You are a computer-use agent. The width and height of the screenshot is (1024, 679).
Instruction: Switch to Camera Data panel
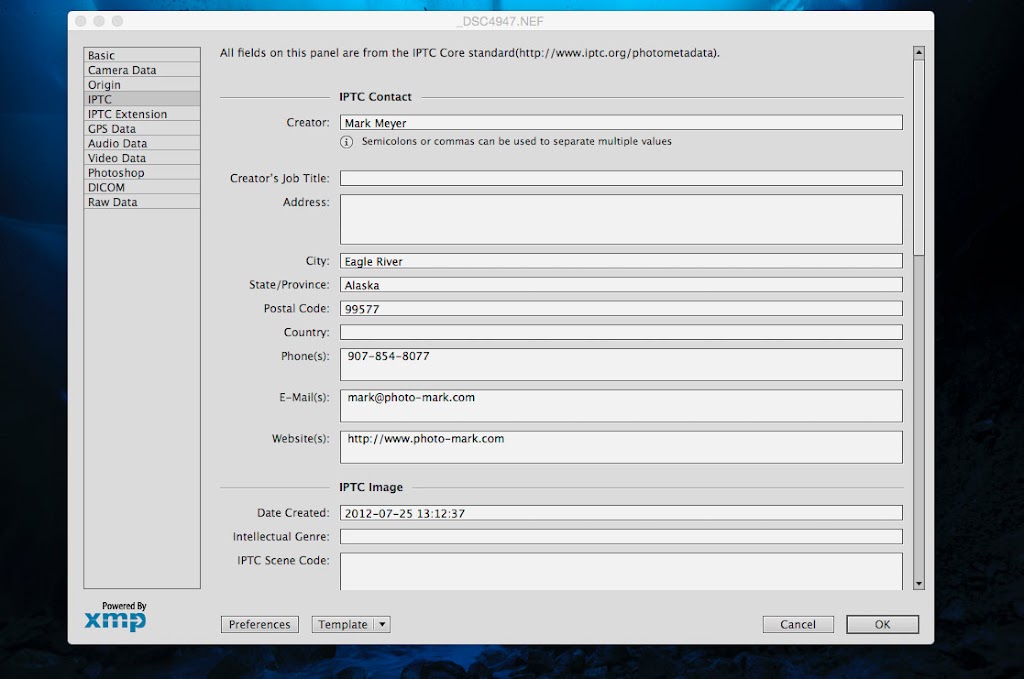point(142,70)
